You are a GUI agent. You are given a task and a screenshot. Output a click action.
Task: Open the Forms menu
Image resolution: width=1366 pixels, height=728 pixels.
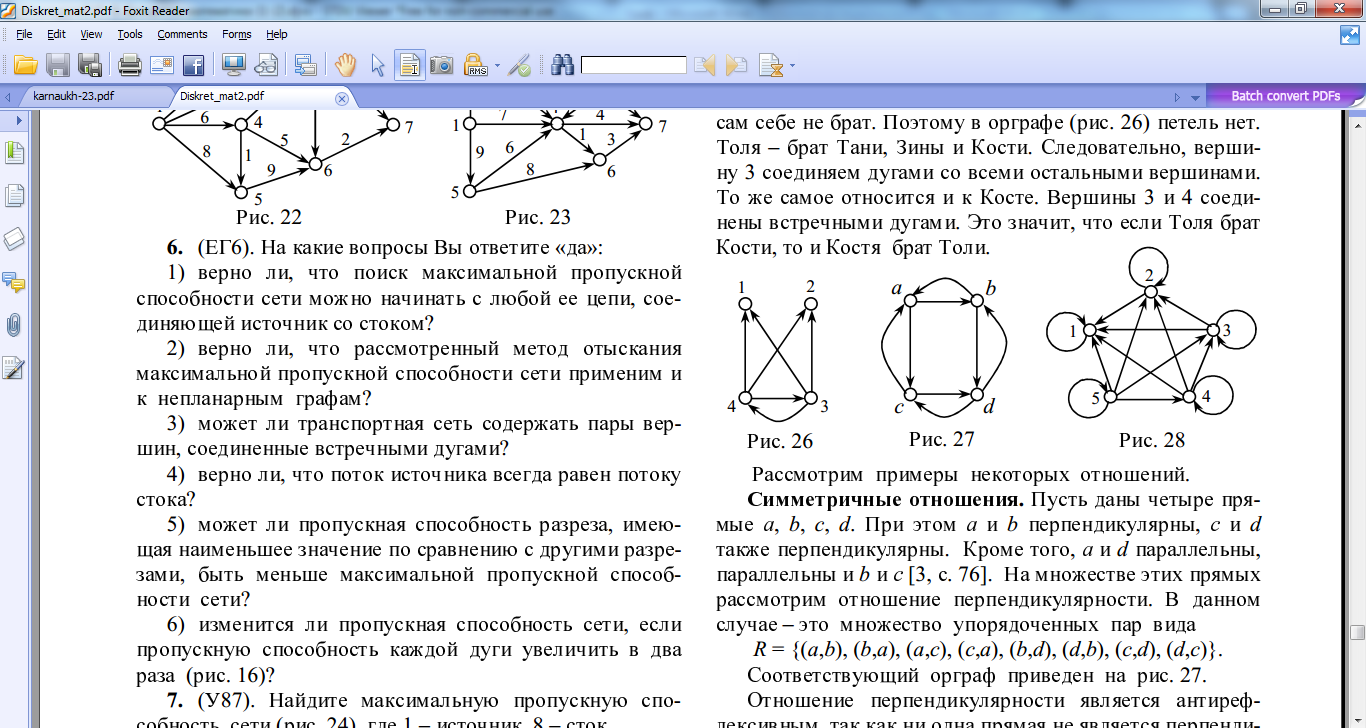click(237, 34)
